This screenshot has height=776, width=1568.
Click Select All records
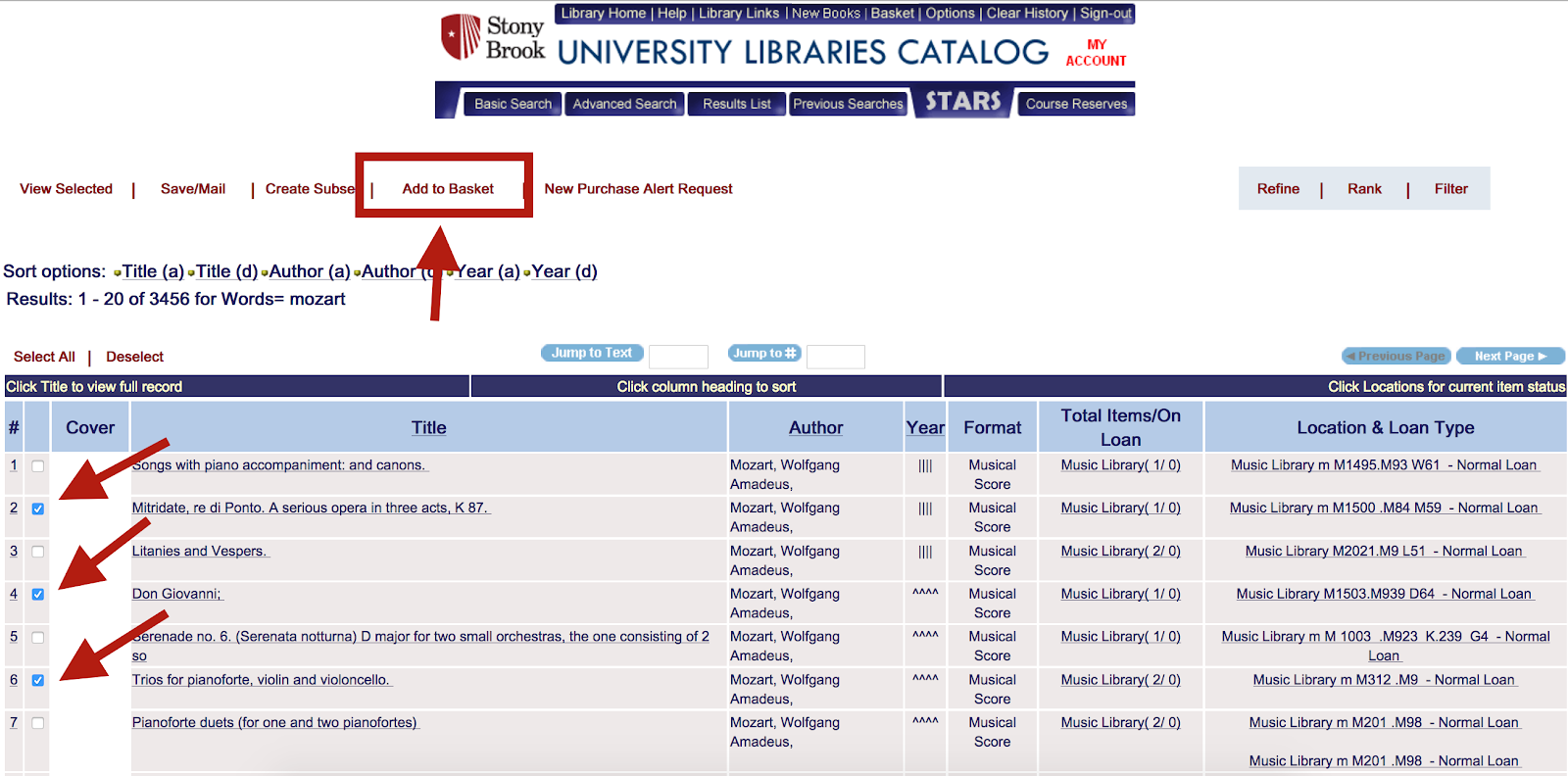[44, 357]
